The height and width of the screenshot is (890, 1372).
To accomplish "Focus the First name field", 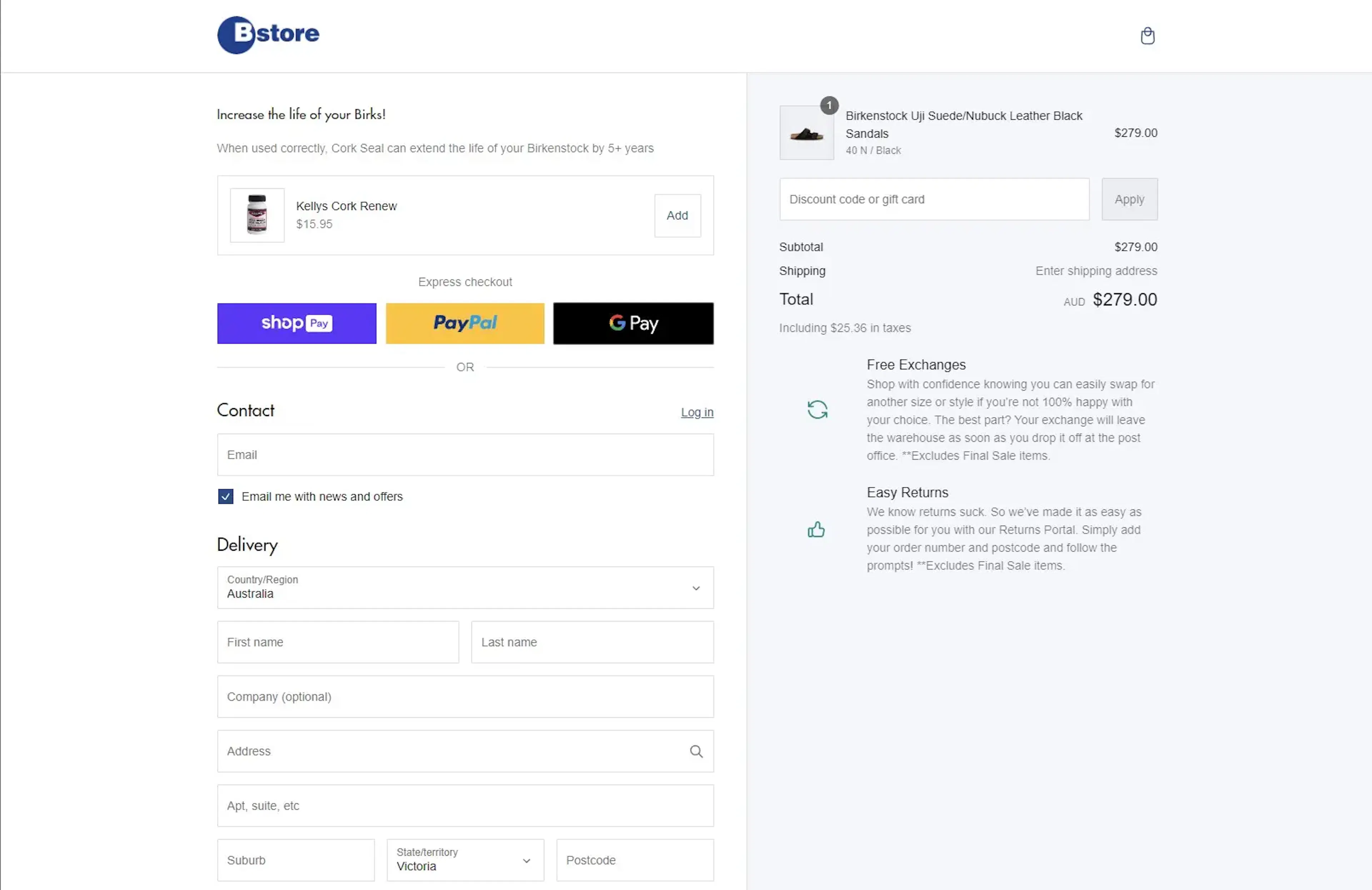I will [x=338, y=642].
